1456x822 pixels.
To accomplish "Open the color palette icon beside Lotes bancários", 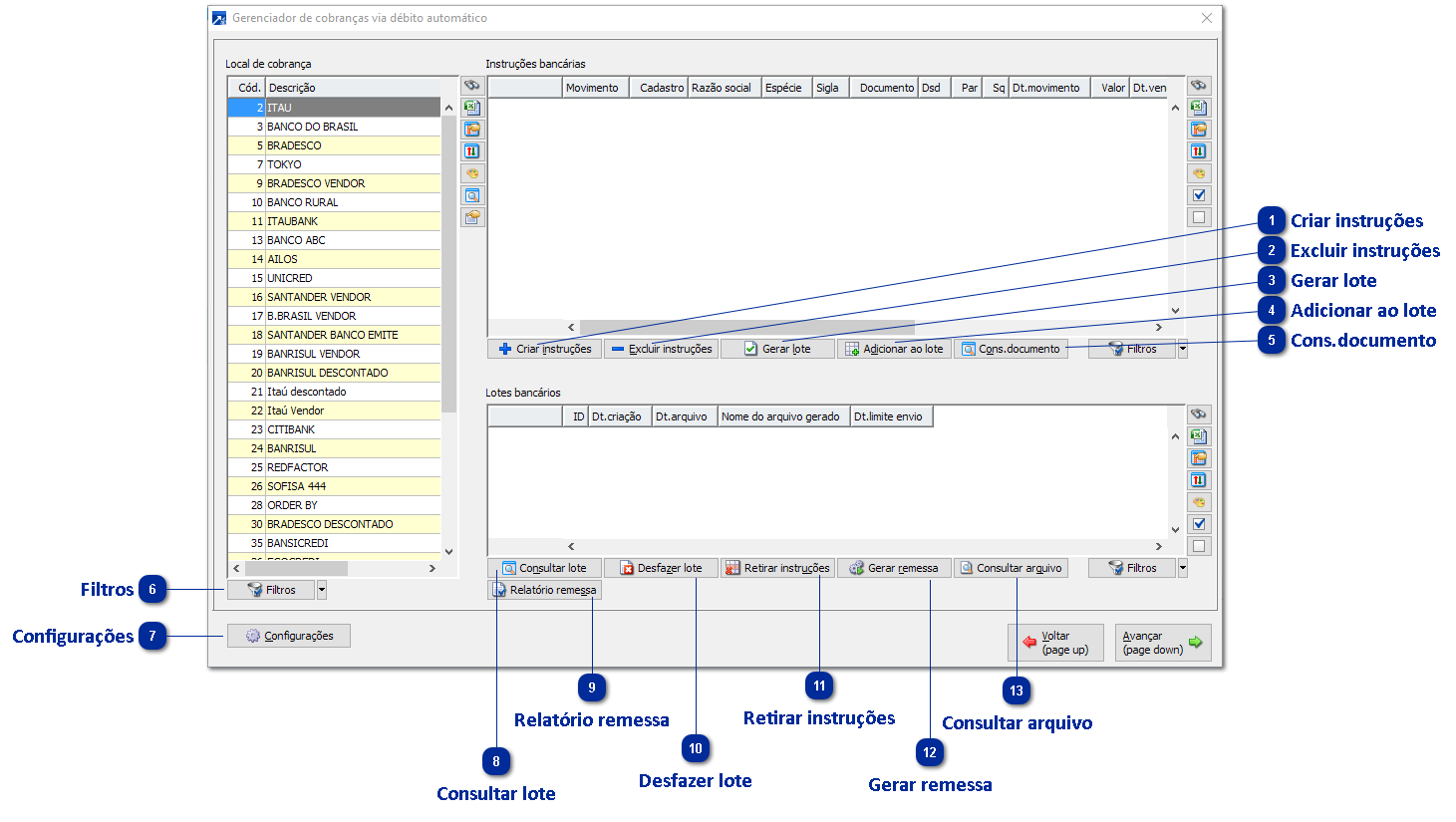I will 1199,502.
